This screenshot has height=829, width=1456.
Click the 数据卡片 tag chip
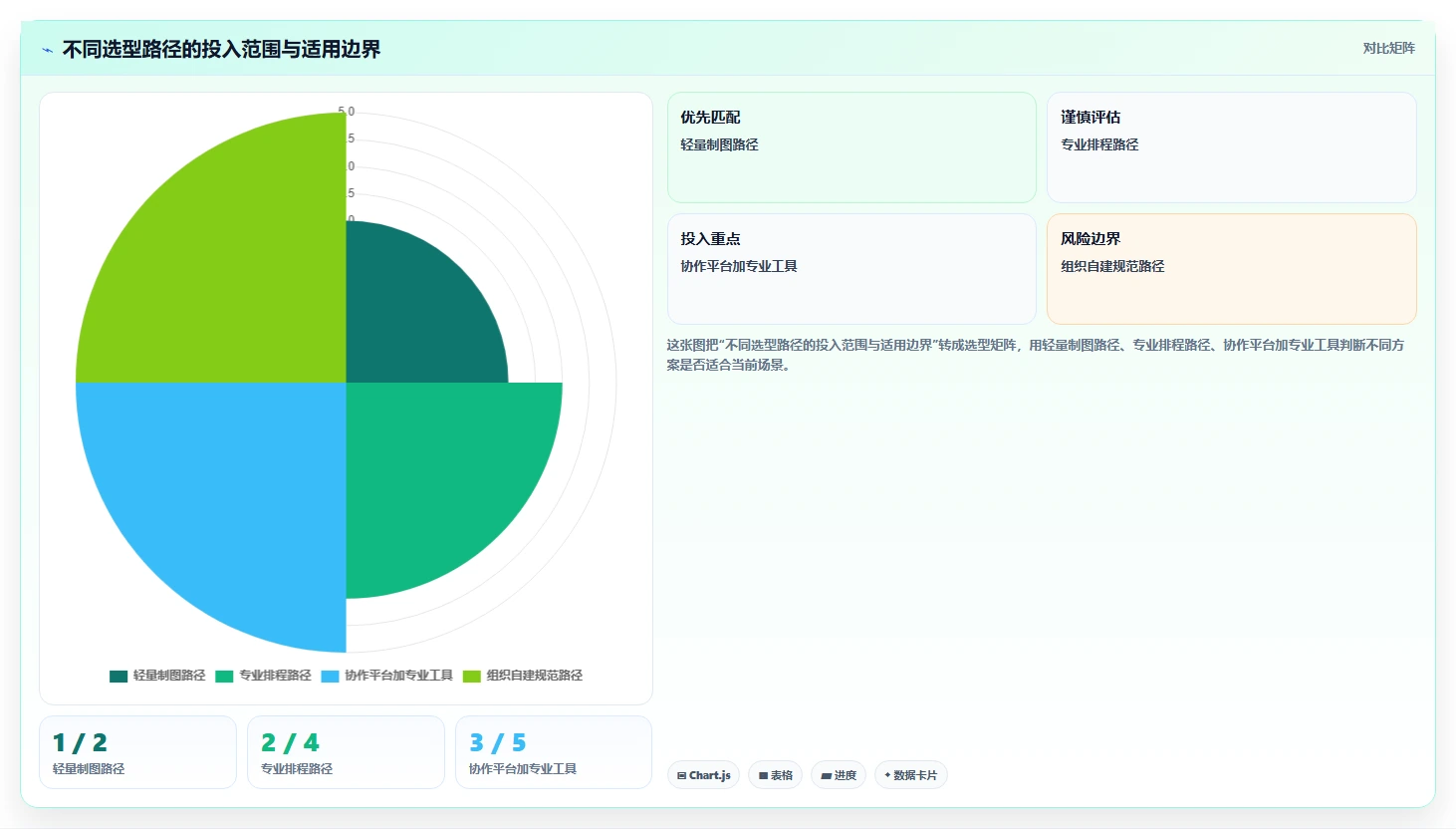tap(910, 775)
